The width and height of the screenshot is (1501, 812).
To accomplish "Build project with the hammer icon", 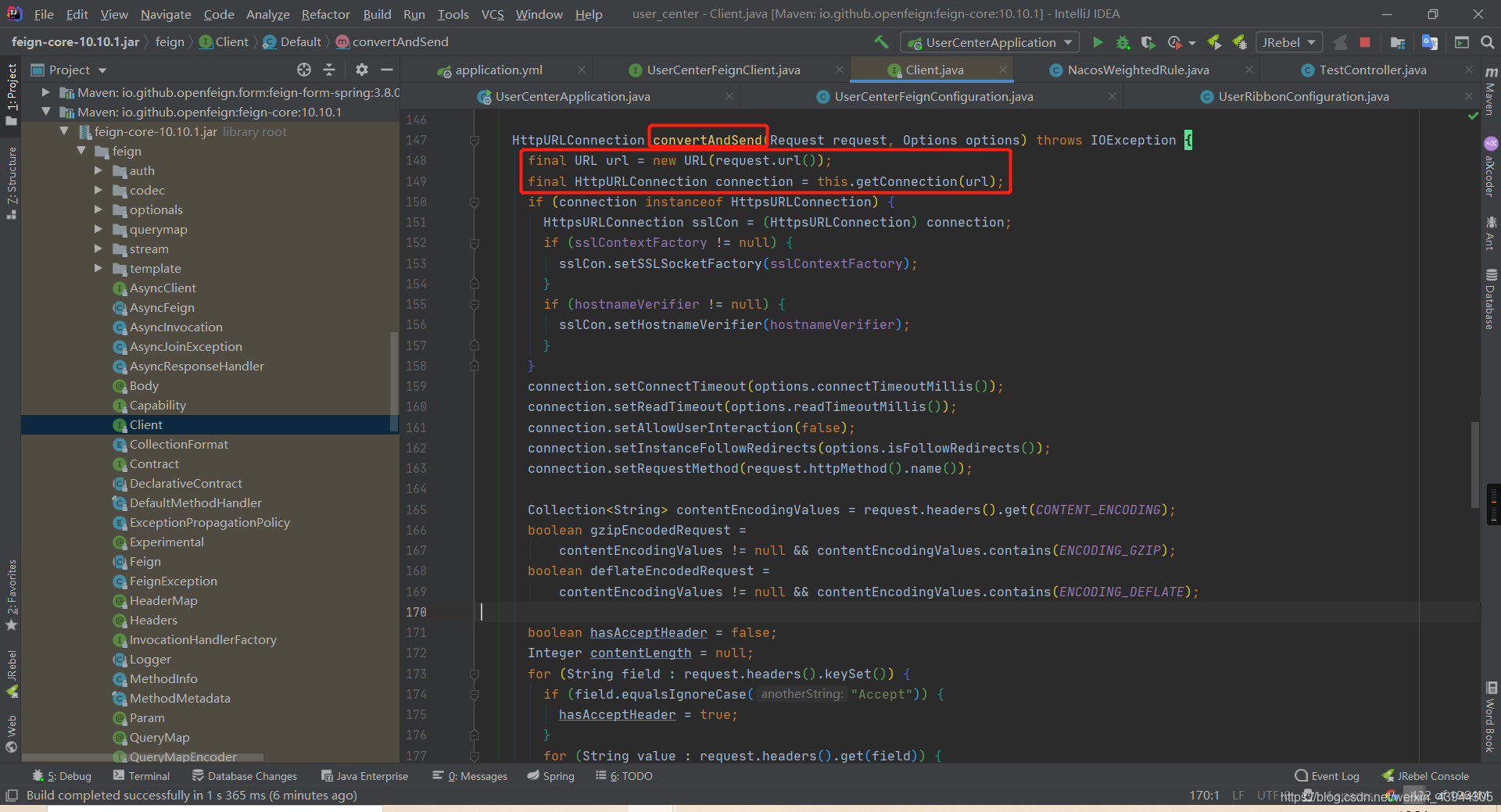I will coord(882,42).
